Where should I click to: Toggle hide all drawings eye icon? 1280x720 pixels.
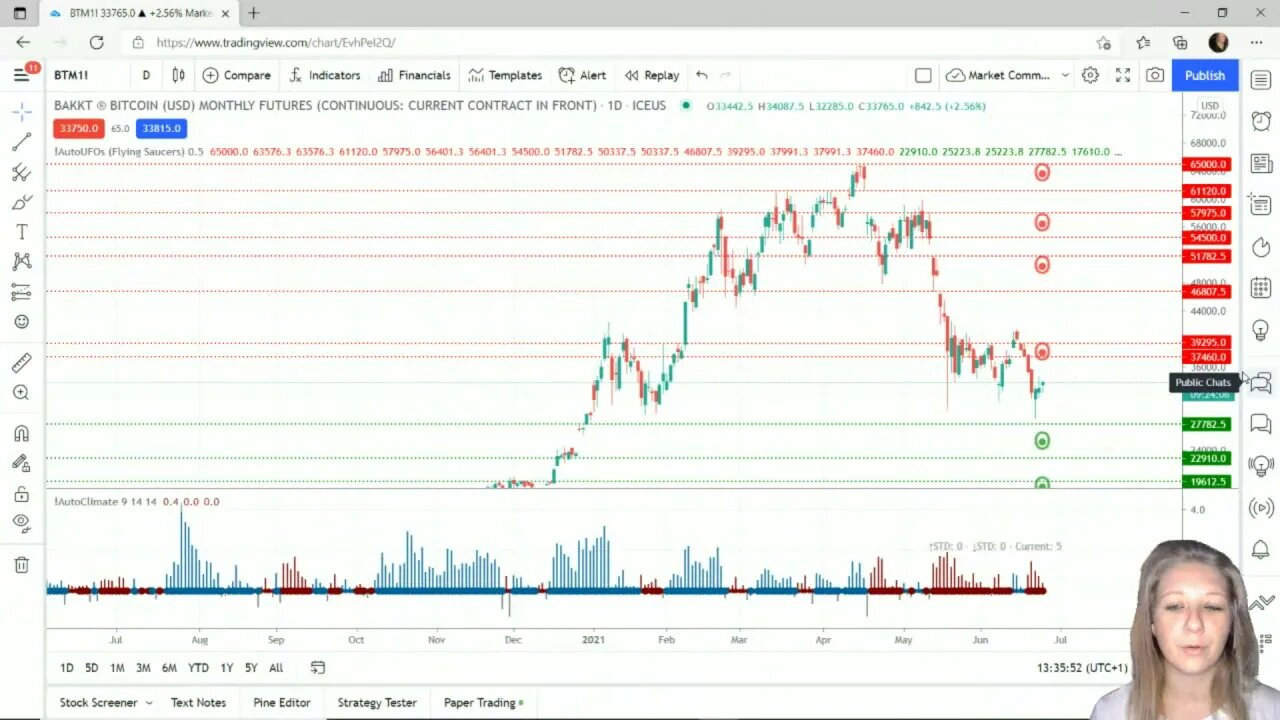(21, 522)
